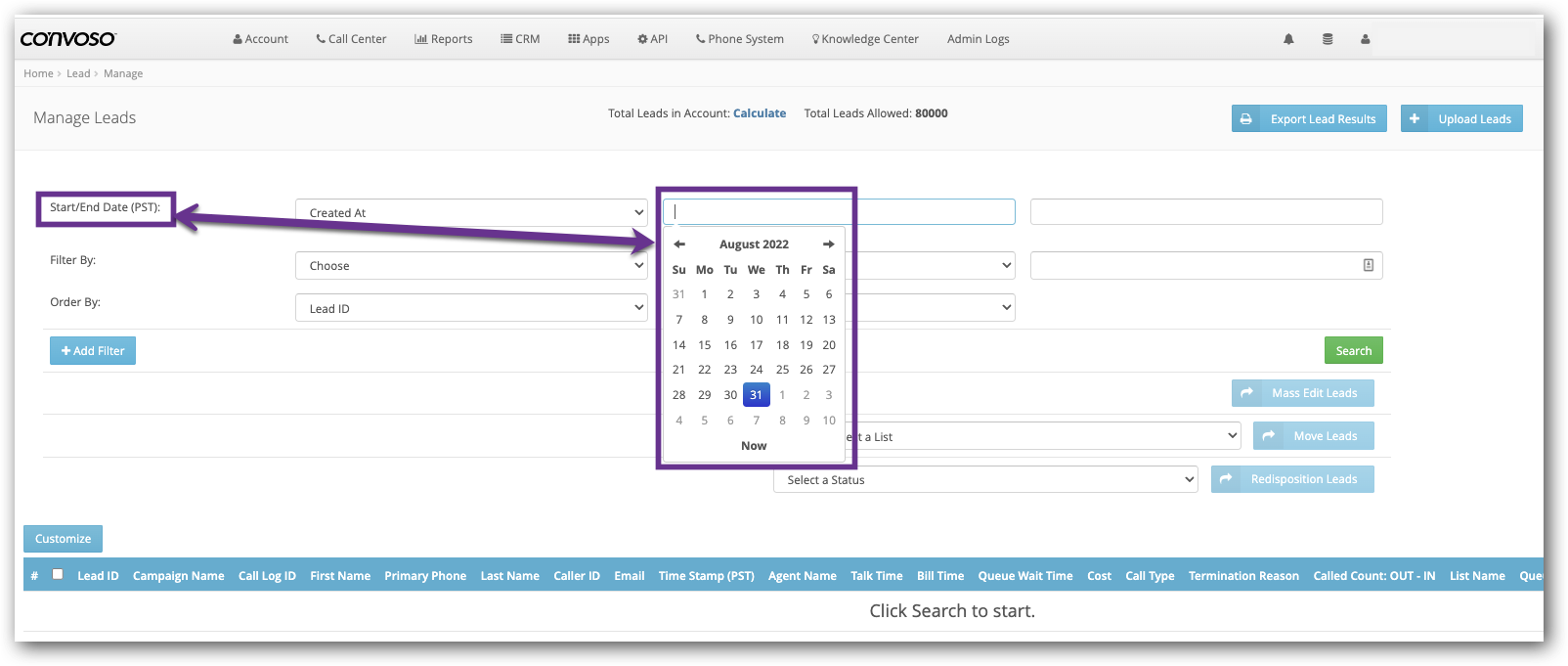Open the Filter By Choose dropdown

(x=471, y=266)
